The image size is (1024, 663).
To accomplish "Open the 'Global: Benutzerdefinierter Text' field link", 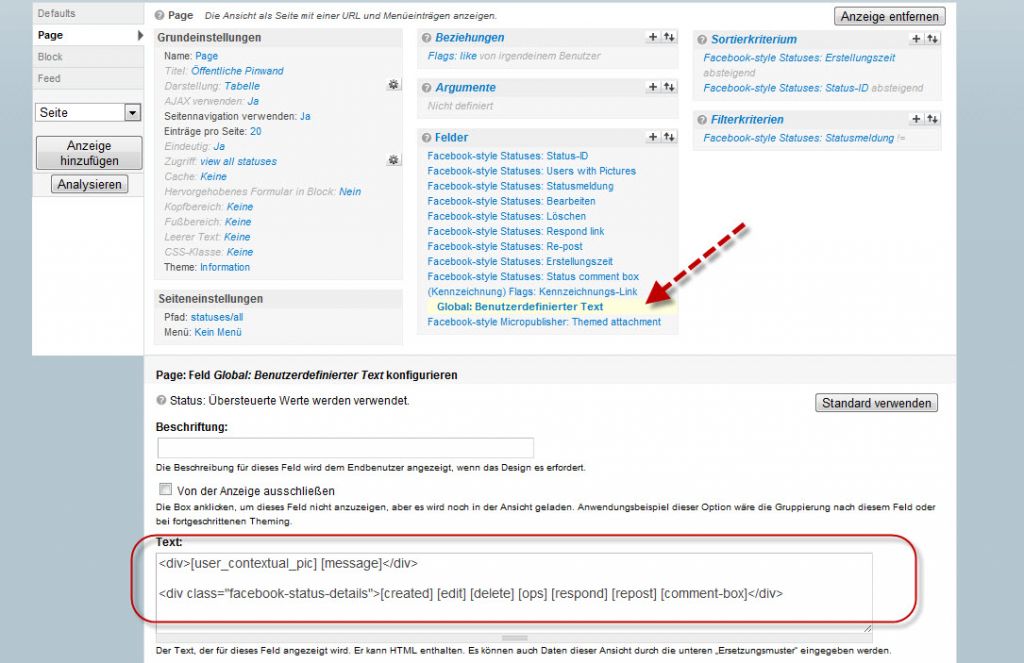I will point(520,306).
